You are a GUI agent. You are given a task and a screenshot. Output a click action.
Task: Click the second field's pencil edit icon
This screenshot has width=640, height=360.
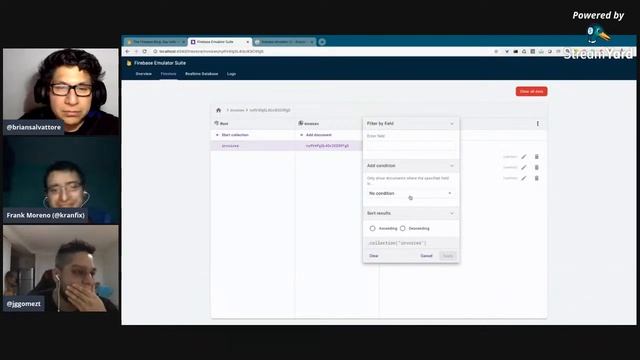(x=524, y=167)
